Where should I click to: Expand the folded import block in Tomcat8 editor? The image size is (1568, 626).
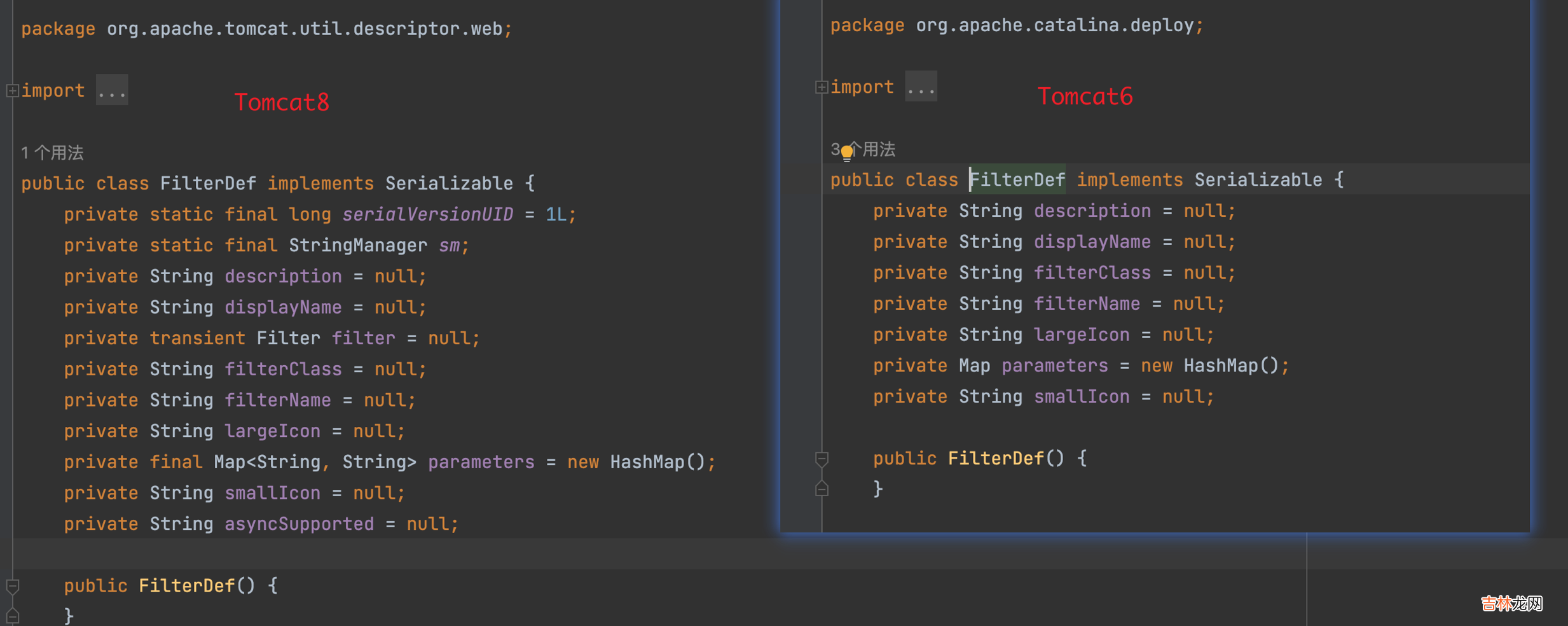[12, 90]
